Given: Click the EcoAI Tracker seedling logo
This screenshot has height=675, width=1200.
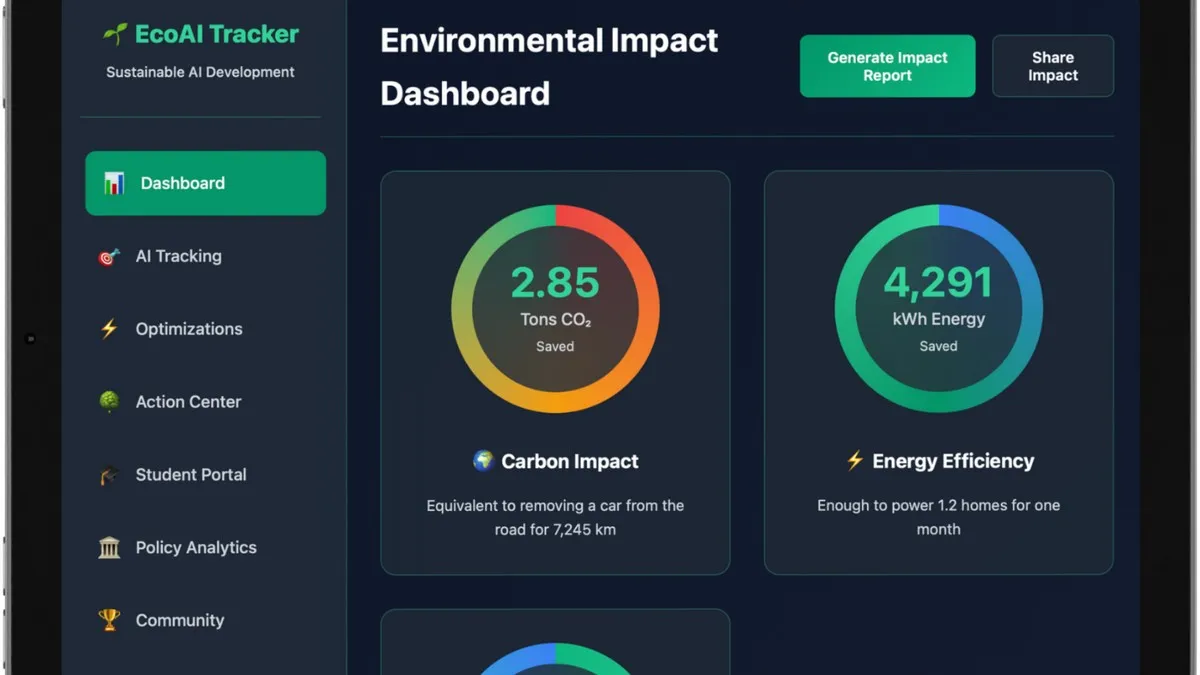Looking at the screenshot, I should [x=115, y=33].
